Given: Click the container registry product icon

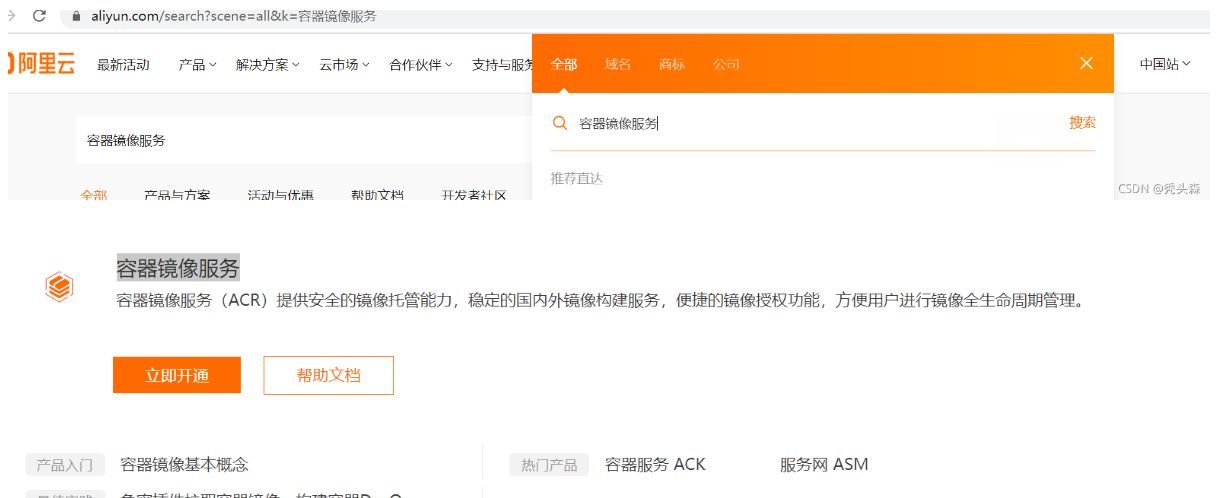Looking at the screenshot, I should (60, 287).
